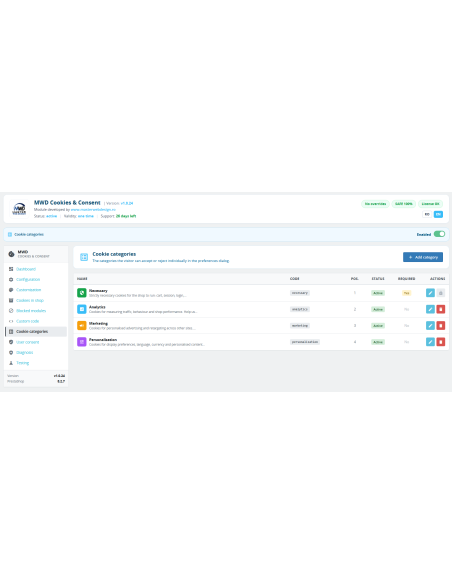Click the necessary code tag

tap(300, 293)
